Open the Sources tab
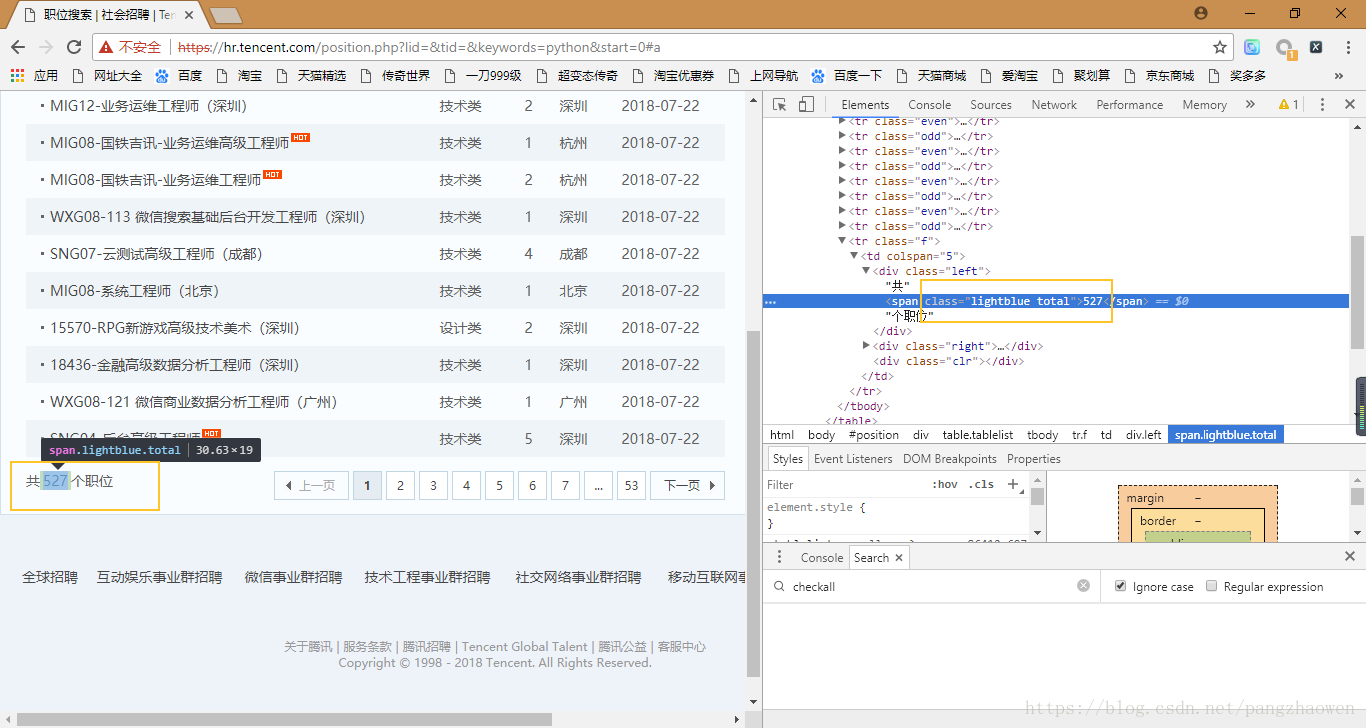 click(991, 104)
